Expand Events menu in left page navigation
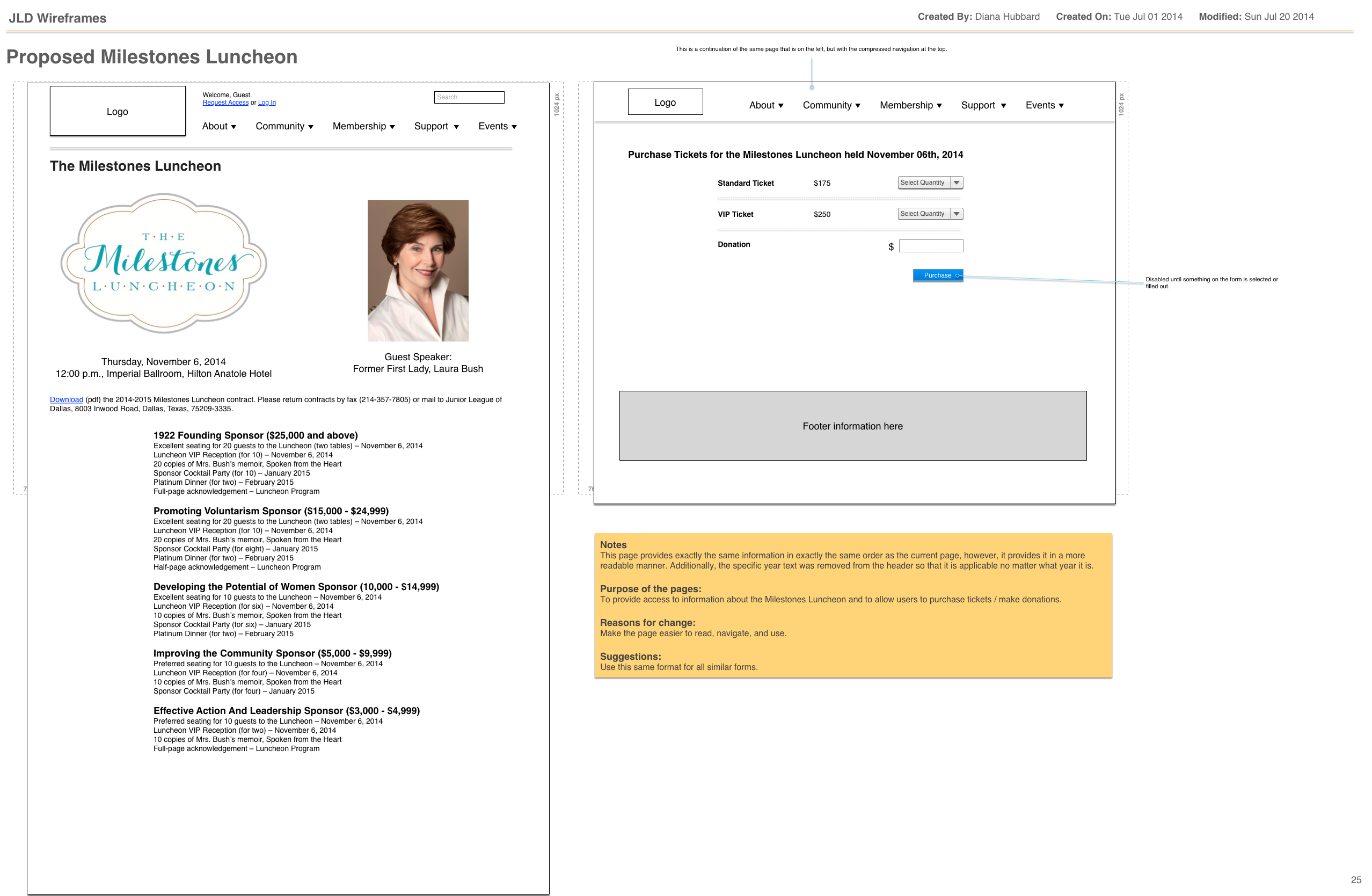This screenshot has width=1372, height=896. click(497, 126)
